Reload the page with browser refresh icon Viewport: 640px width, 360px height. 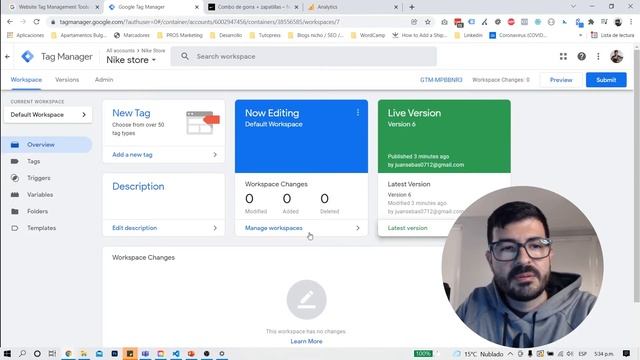coord(36,22)
